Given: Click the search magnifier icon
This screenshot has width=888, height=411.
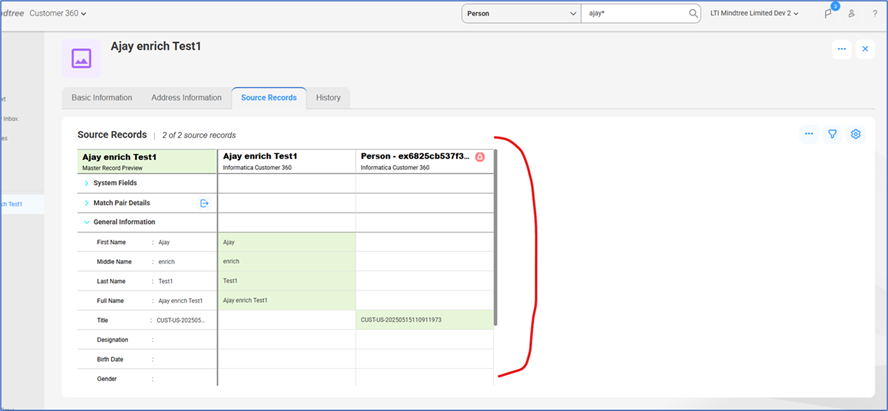Looking at the screenshot, I should click(693, 13).
